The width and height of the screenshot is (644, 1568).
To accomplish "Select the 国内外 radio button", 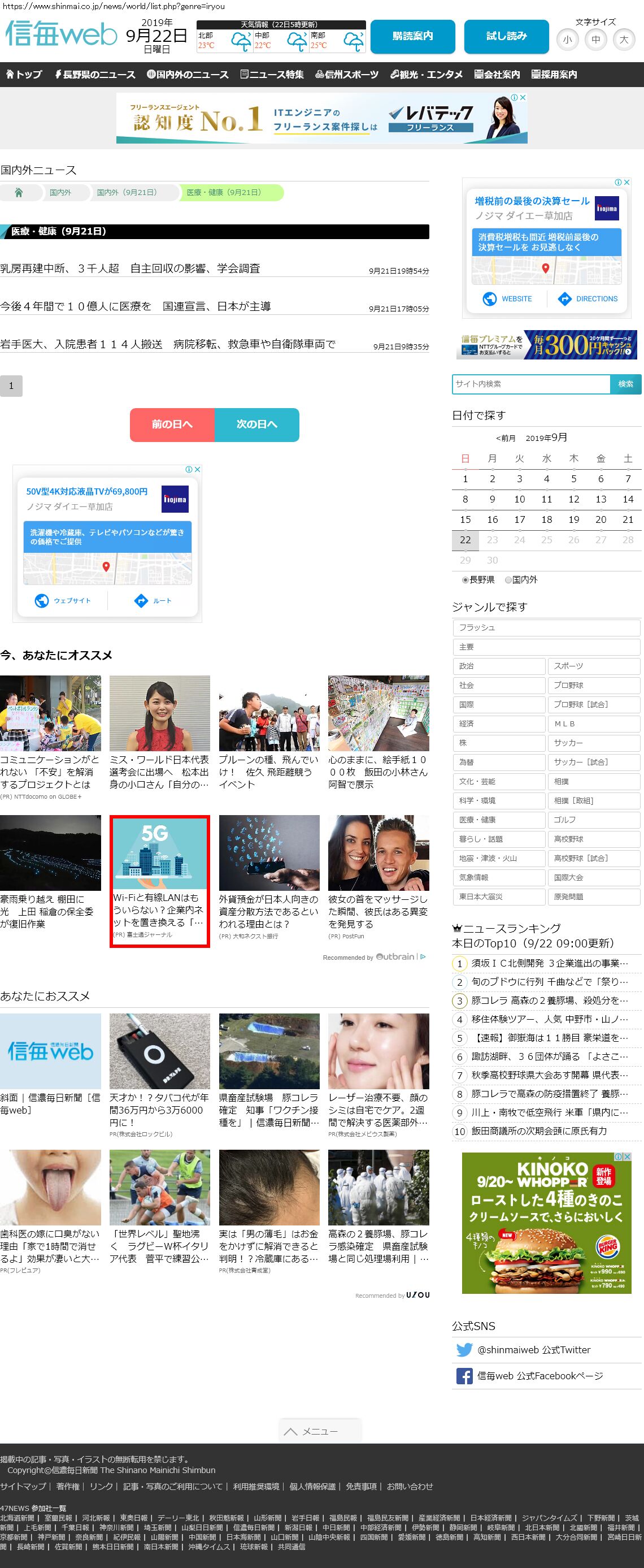I will [x=508, y=580].
